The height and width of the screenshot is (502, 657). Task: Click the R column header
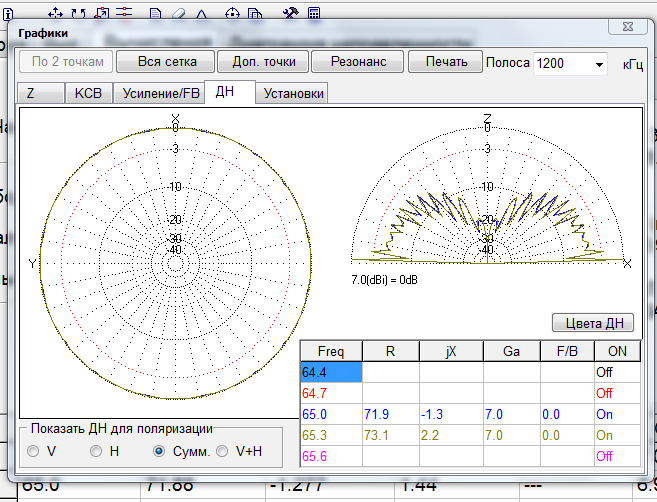click(391, 351)
